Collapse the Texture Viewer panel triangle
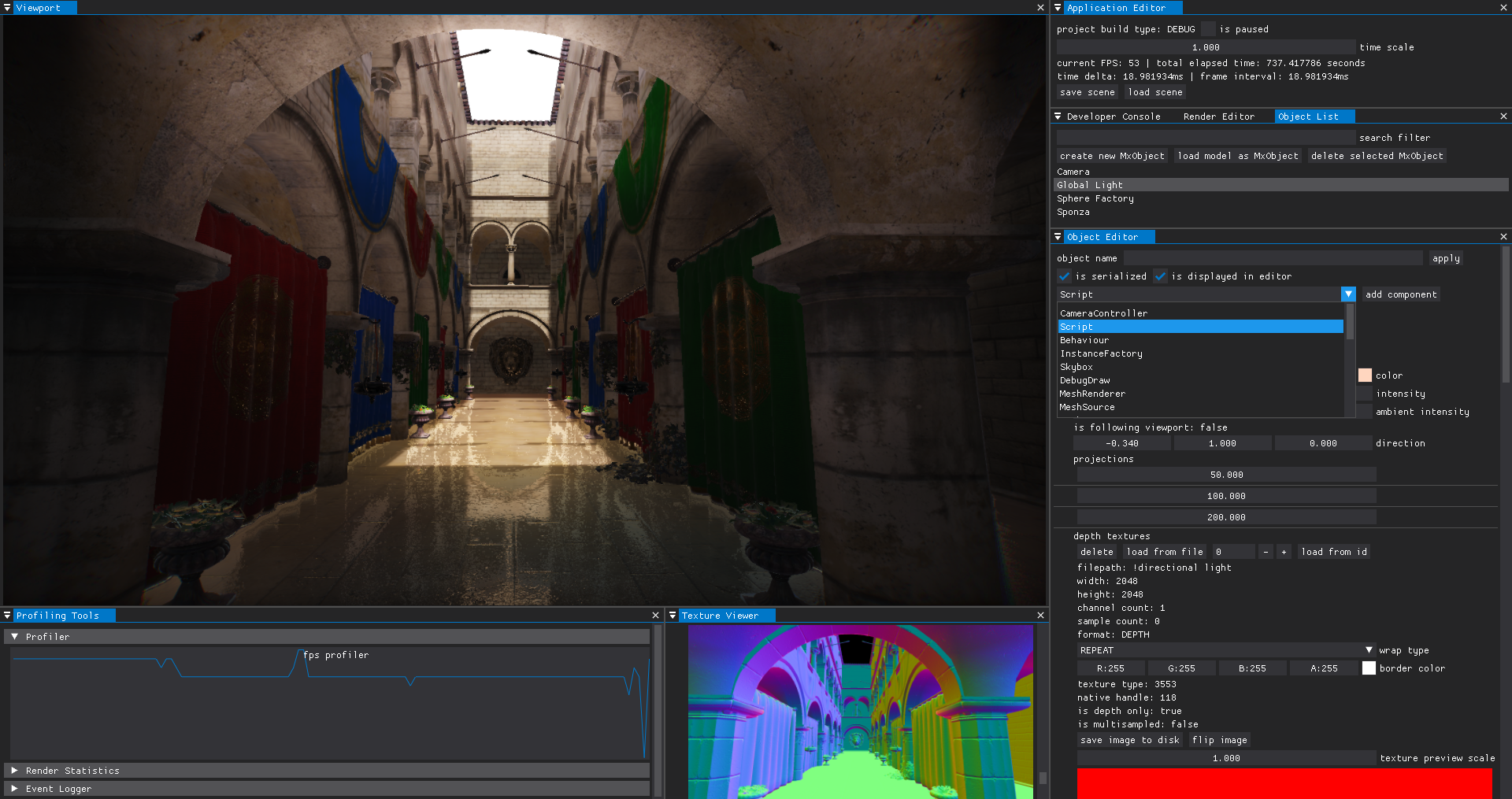 673,616
